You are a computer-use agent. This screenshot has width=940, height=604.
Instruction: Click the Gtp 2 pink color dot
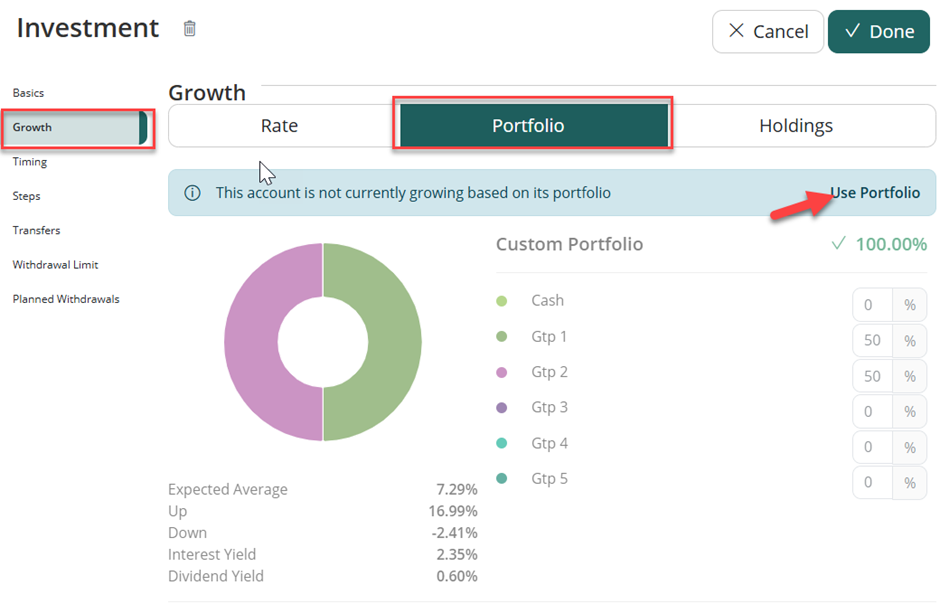[502, 373]
